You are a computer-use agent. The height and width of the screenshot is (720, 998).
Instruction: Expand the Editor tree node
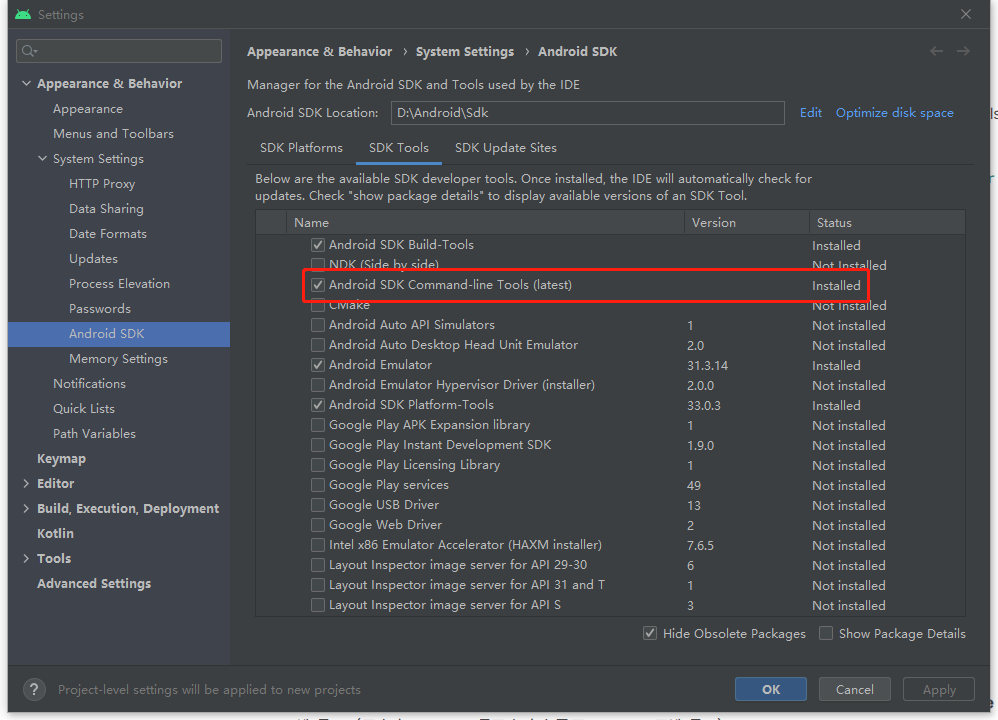click(26, 484)
